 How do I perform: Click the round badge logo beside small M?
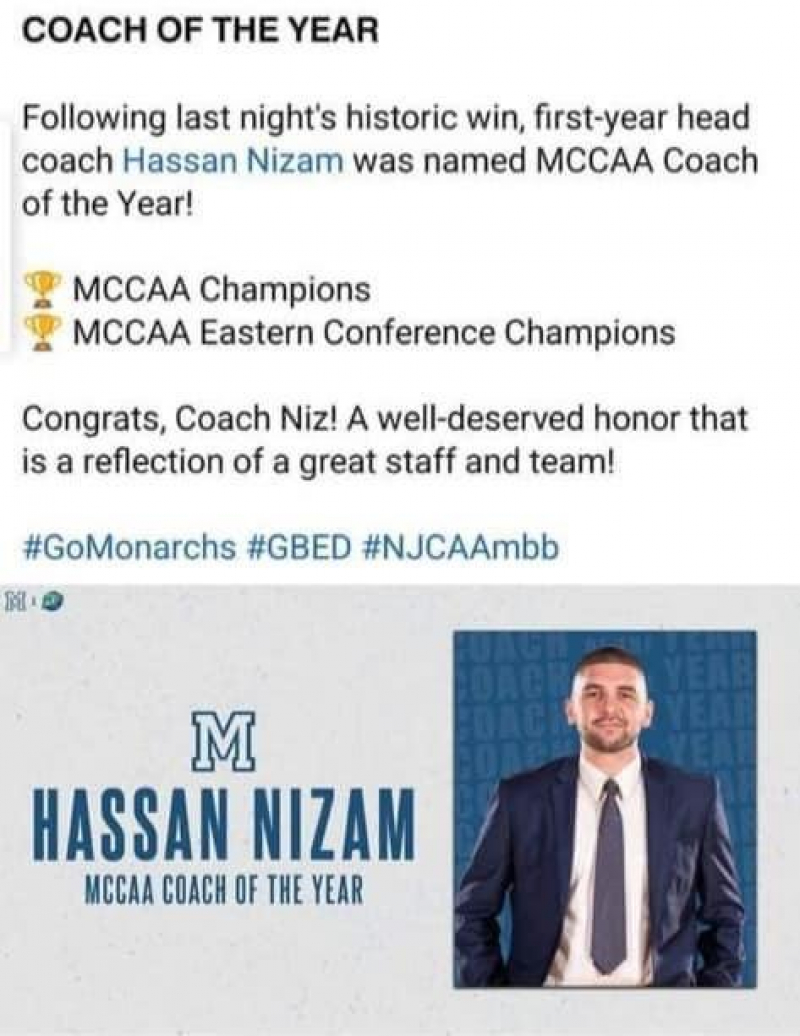click(51, 602)
